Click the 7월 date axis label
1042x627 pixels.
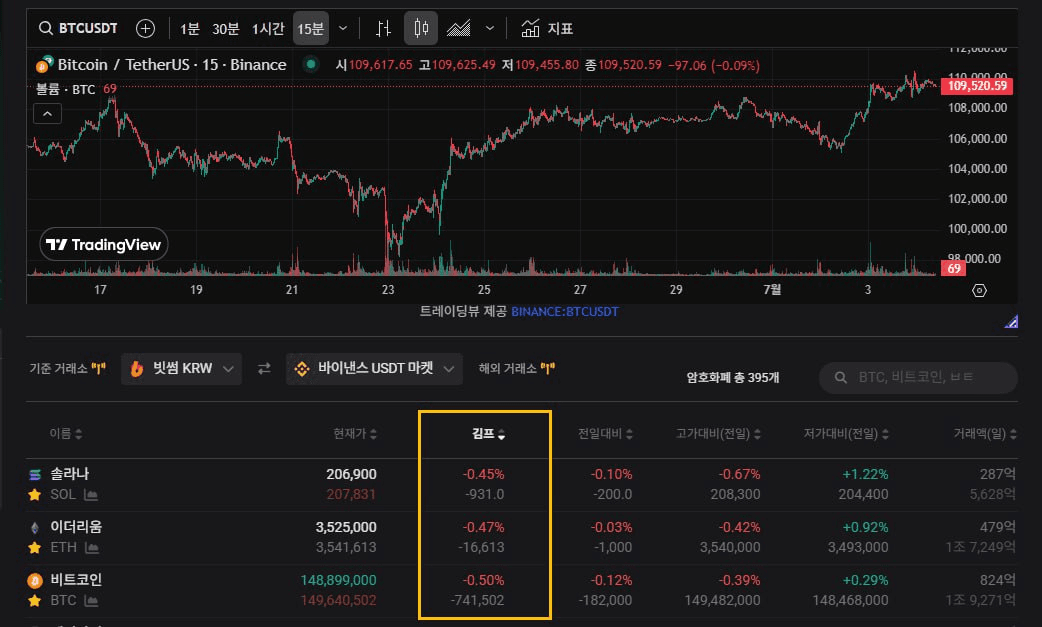pyautogui.click(x=772, y=290)
